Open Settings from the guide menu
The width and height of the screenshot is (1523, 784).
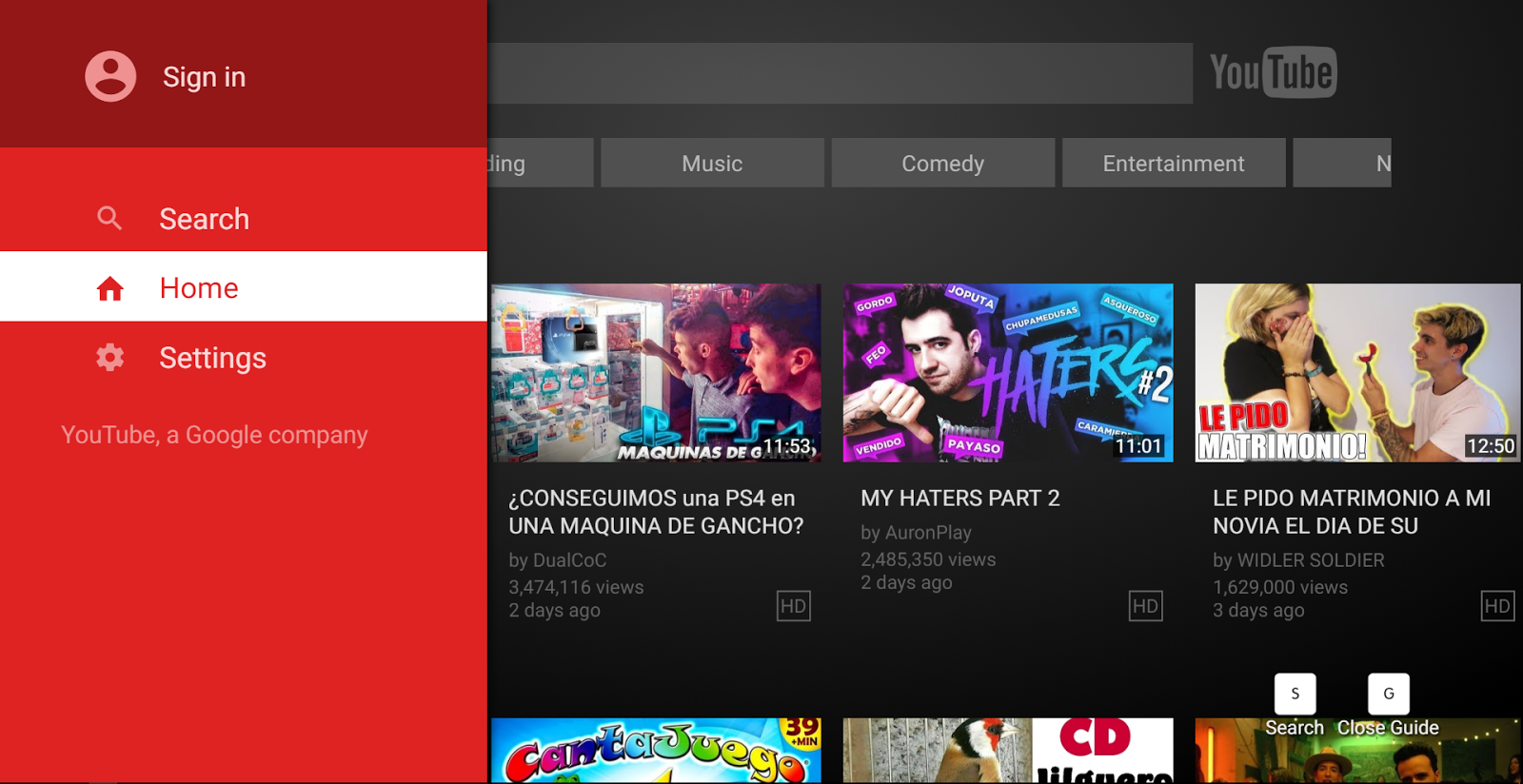point(244,357)
